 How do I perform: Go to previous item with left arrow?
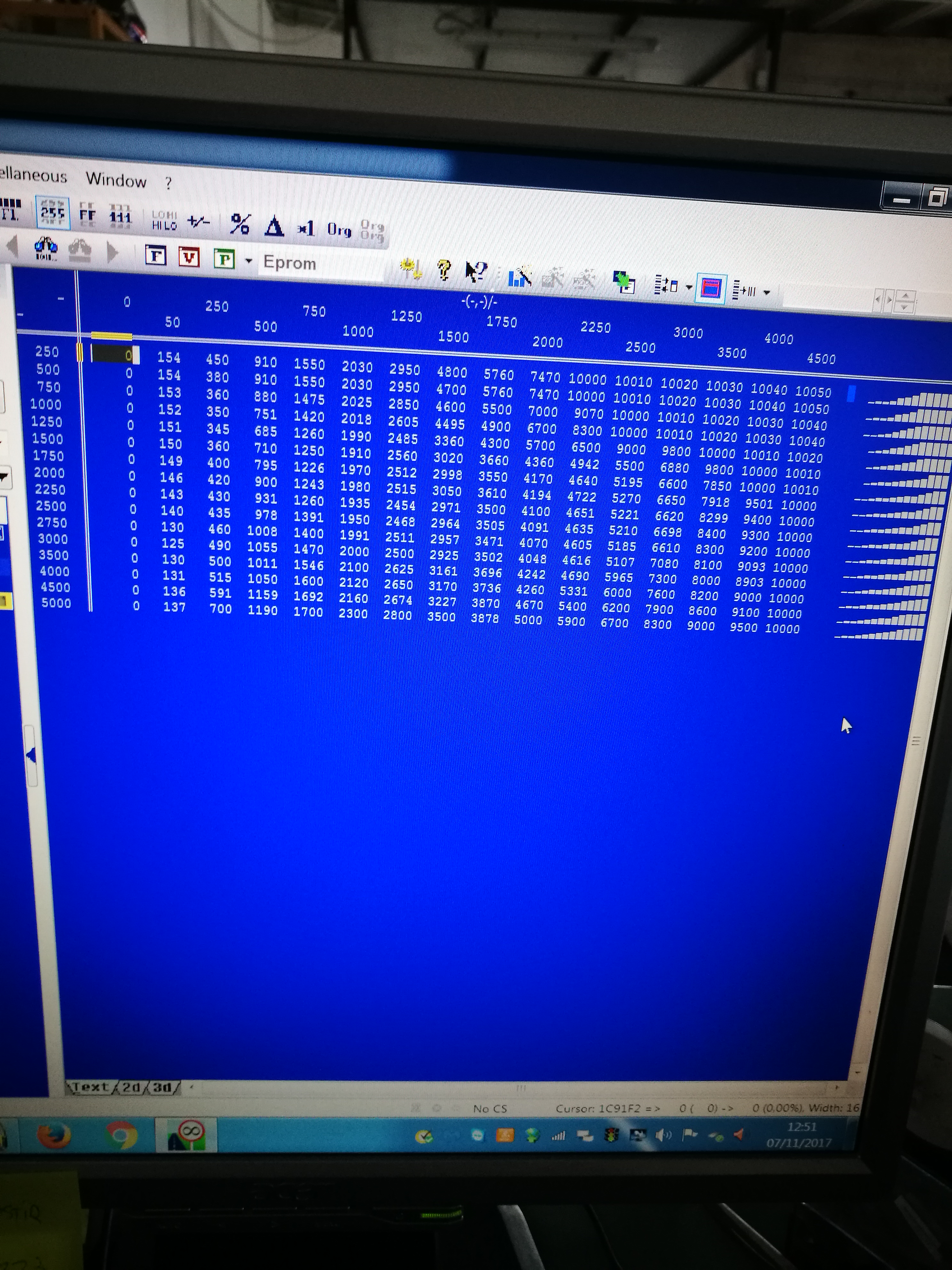(x=12, y=247)
